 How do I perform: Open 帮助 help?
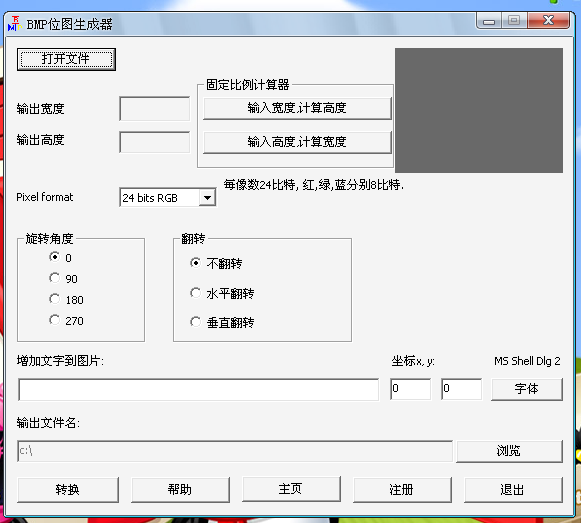tap(180, 490)
